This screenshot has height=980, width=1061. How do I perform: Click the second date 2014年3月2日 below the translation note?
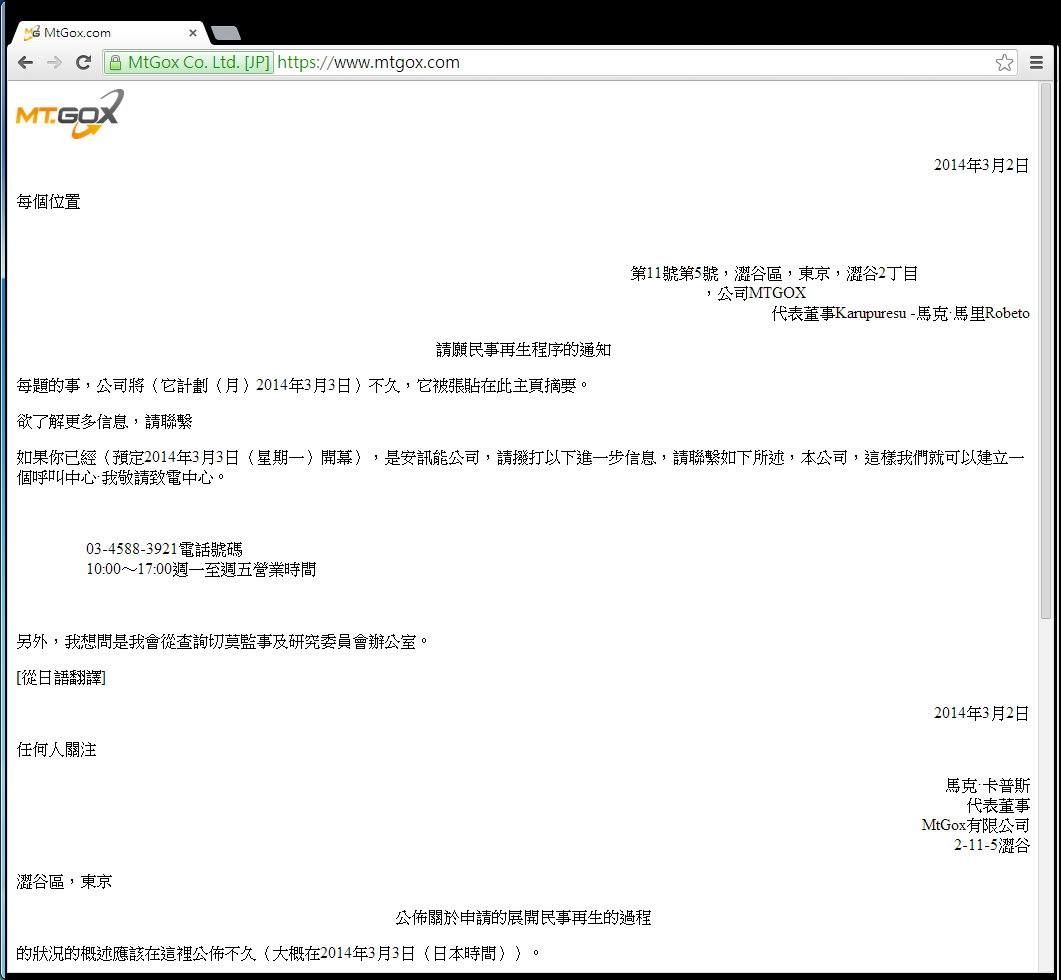(x=981, y=713)
